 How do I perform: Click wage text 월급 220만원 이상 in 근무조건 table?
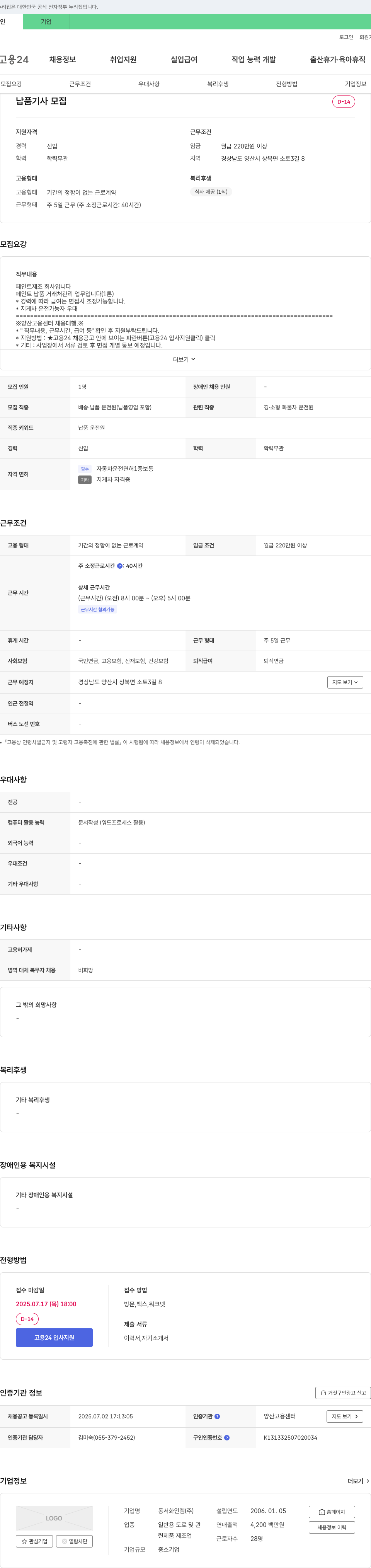(x=285, y=545)
